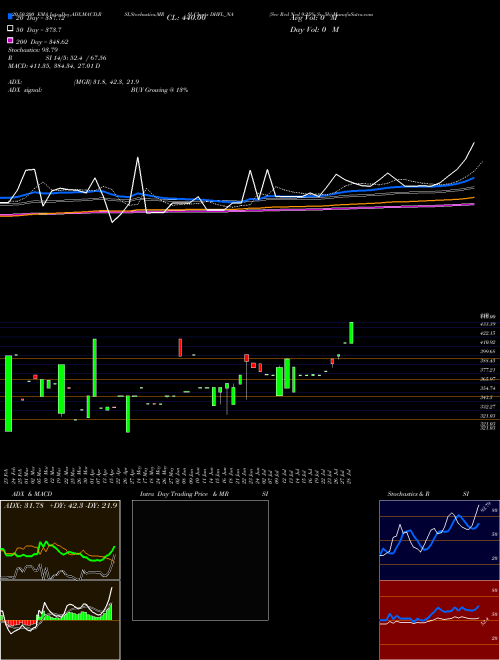The width and height of the screenshot is (500, 660).
Task: Click the 343.5 price axis label
Action: [x=487, y=397]
